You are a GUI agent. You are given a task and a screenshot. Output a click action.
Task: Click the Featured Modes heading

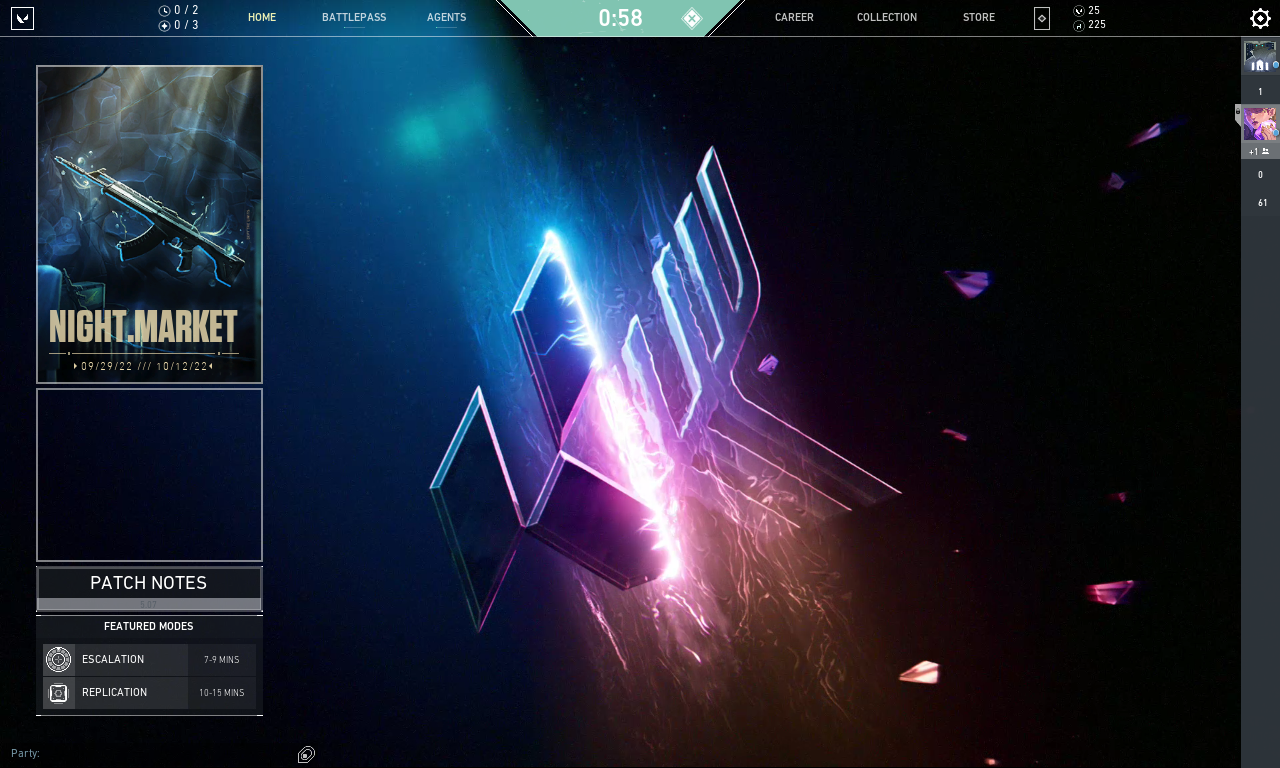[149, 626]
